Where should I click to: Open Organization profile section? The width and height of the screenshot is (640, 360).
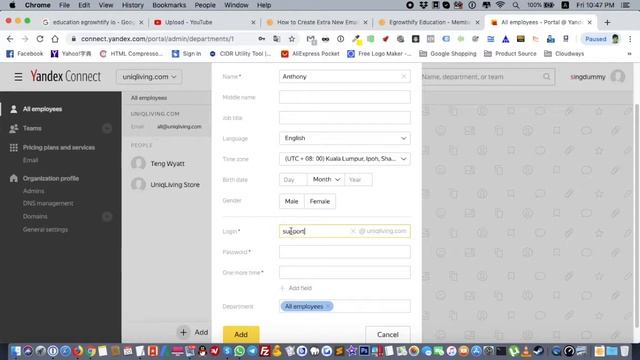51,178
